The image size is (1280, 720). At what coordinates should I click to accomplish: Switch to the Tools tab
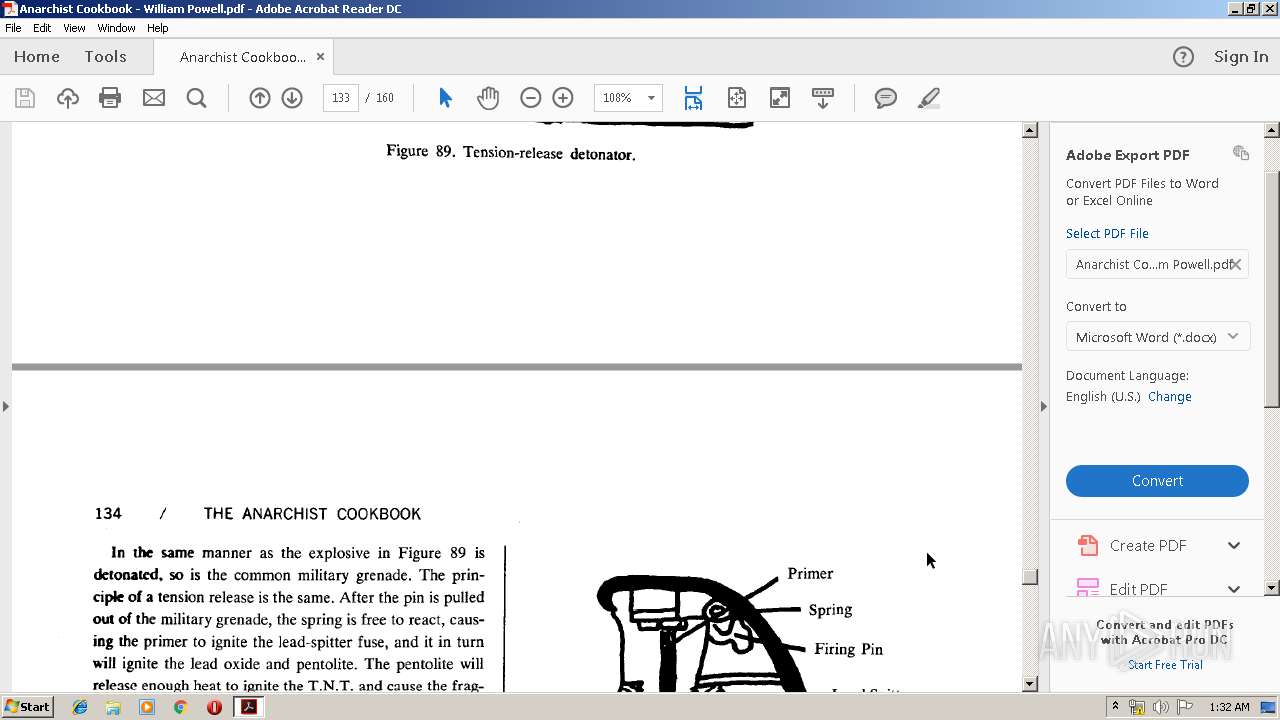click(105, 57)
